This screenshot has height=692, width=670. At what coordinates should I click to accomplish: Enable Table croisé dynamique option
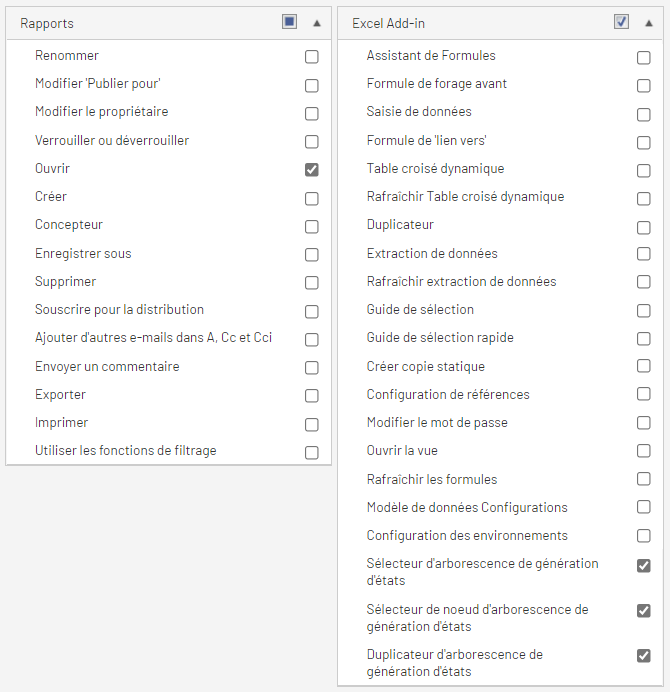pos(644,170)
